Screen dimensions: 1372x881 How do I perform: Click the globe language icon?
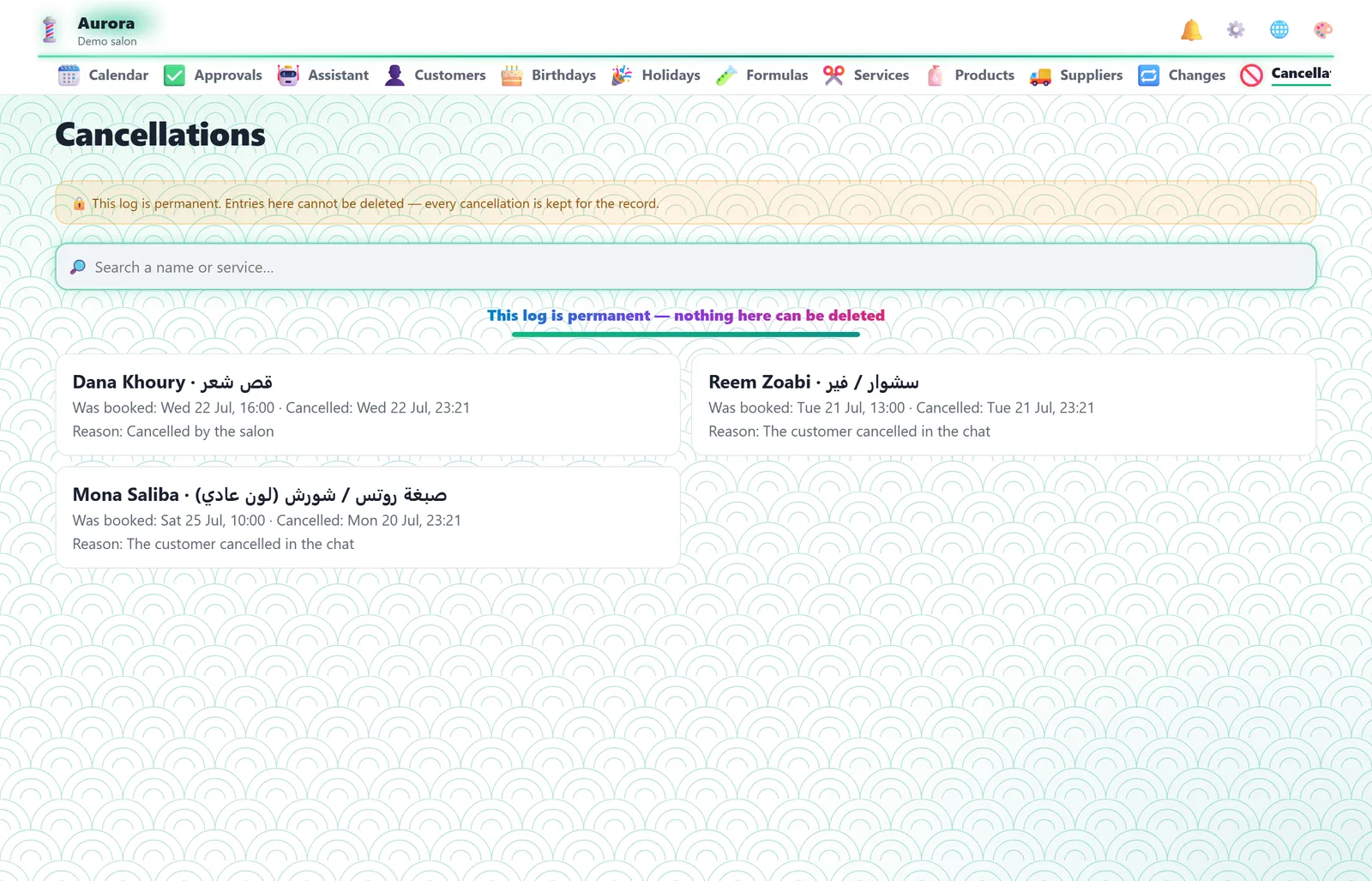tap(1279, 30)
